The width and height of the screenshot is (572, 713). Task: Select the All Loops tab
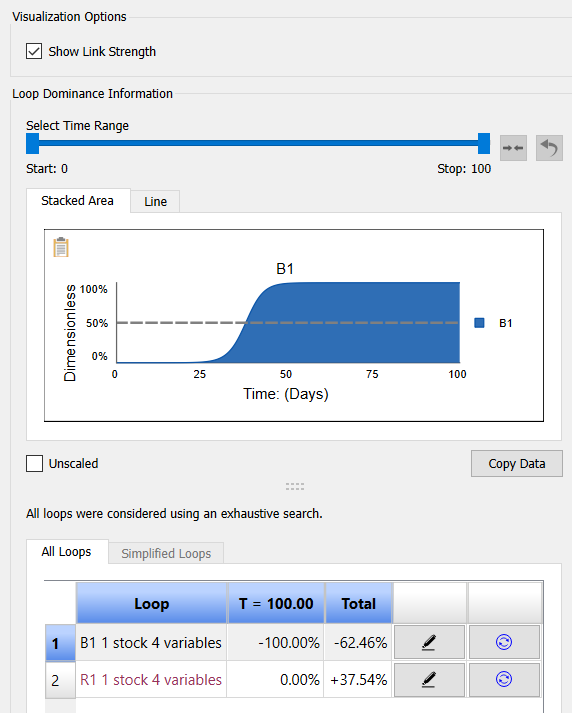pyautogui.click(x=67, y=552)
